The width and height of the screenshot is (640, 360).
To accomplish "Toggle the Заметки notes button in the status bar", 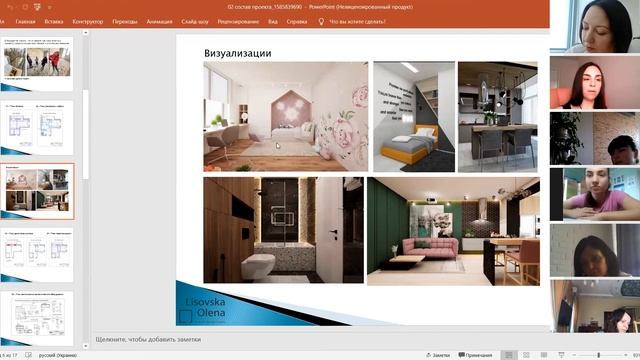I will point(438,355).
